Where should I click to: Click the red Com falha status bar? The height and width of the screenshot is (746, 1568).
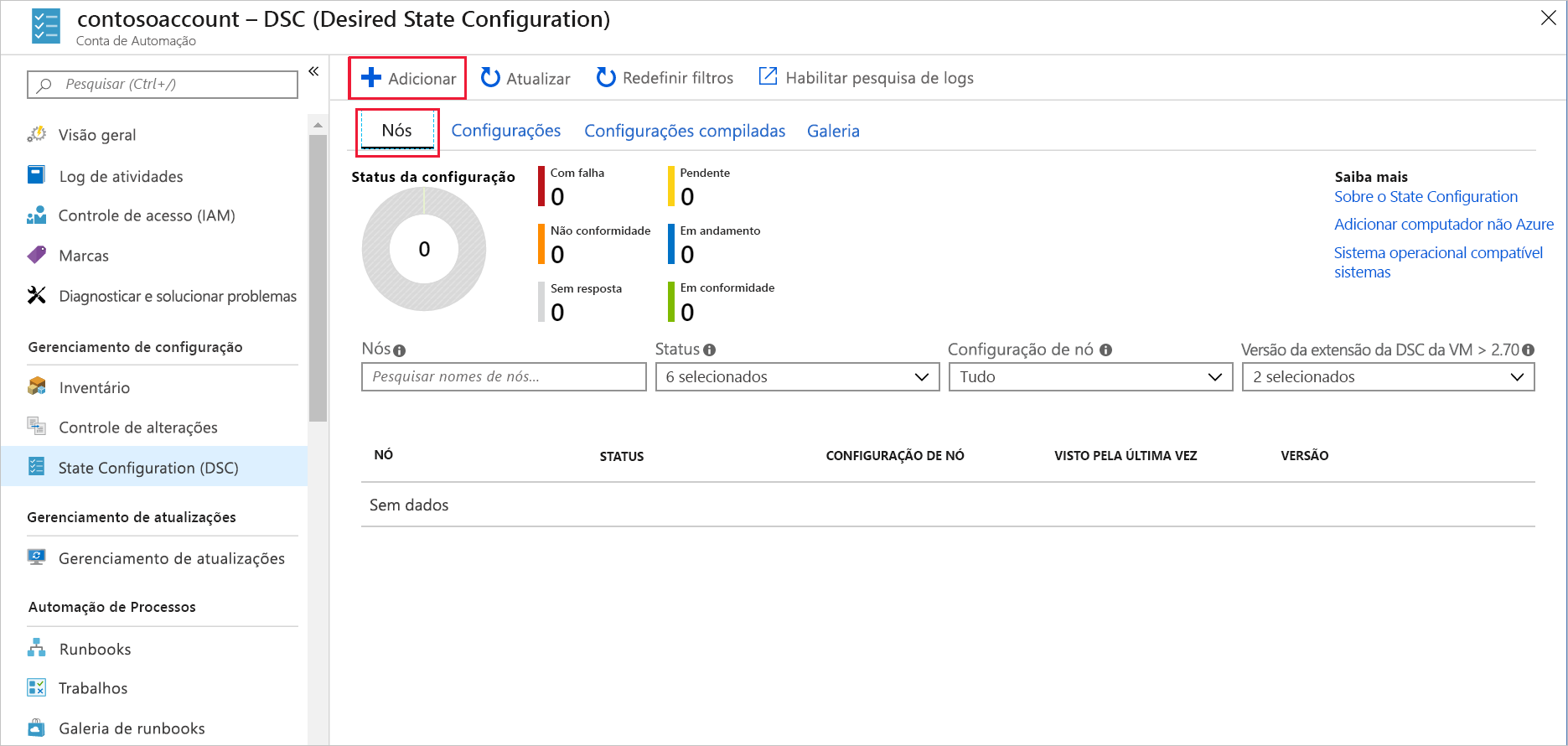point(541,186)
